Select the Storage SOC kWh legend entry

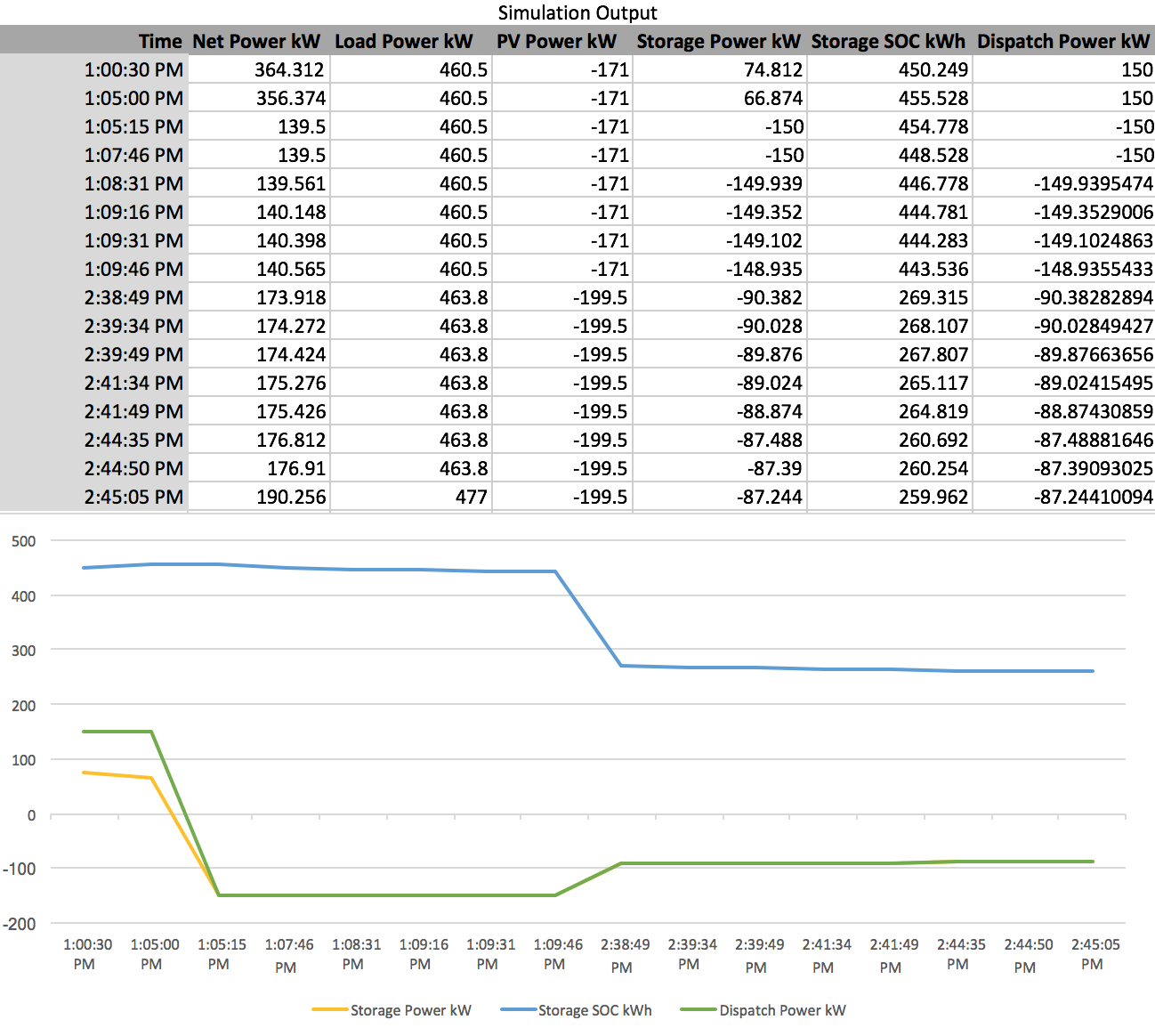click(x=576, y=1010)
